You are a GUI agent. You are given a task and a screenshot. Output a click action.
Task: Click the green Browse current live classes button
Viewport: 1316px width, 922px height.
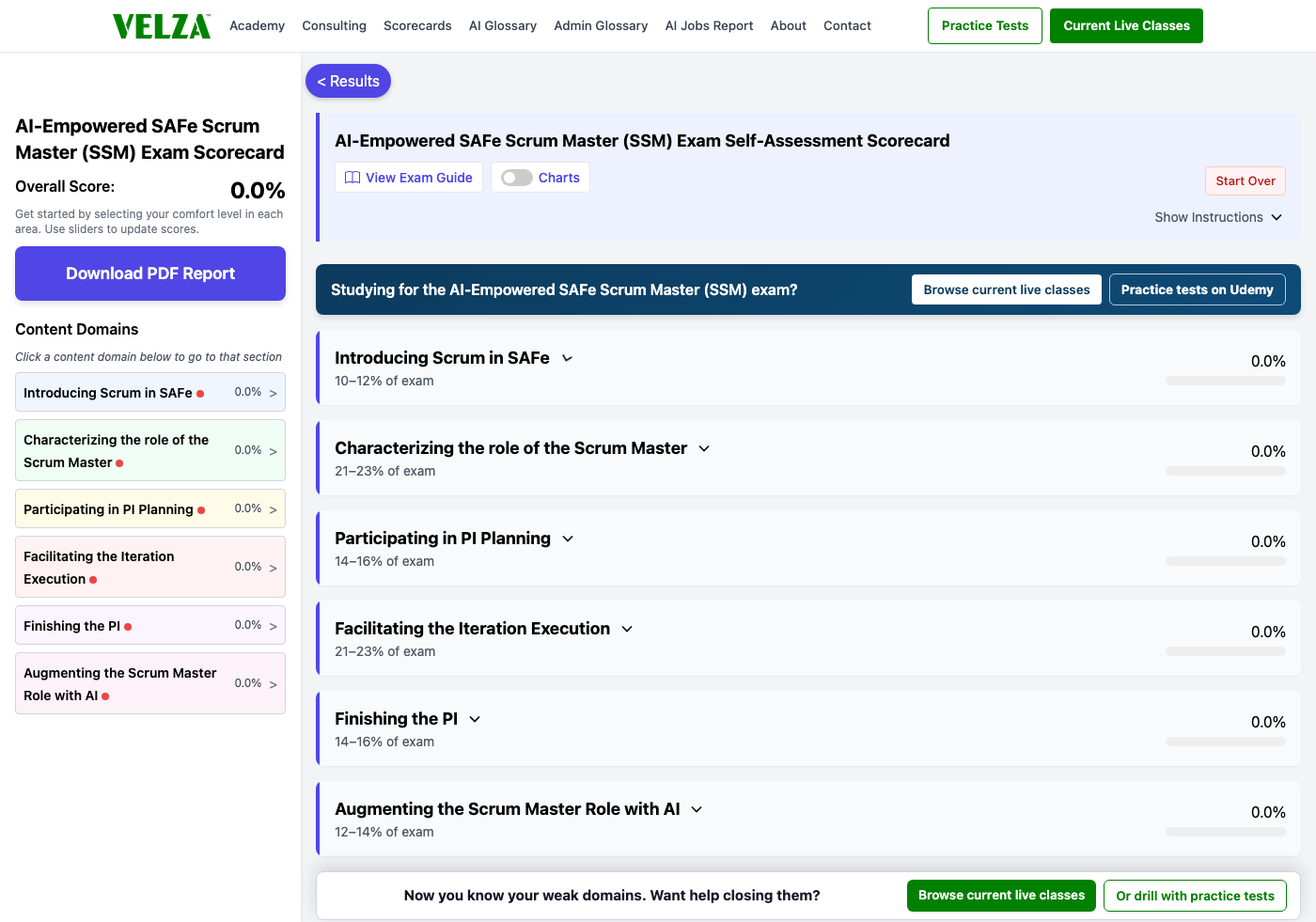[1001, 896]
